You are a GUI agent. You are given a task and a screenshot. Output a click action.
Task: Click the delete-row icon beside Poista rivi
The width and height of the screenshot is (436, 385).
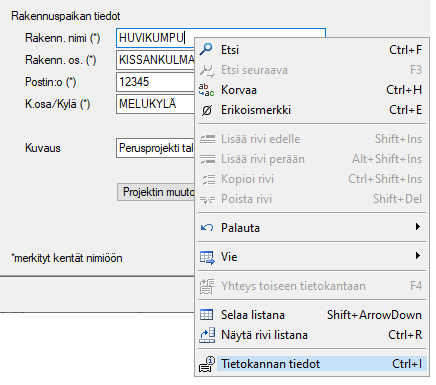(x=207, y=199)
